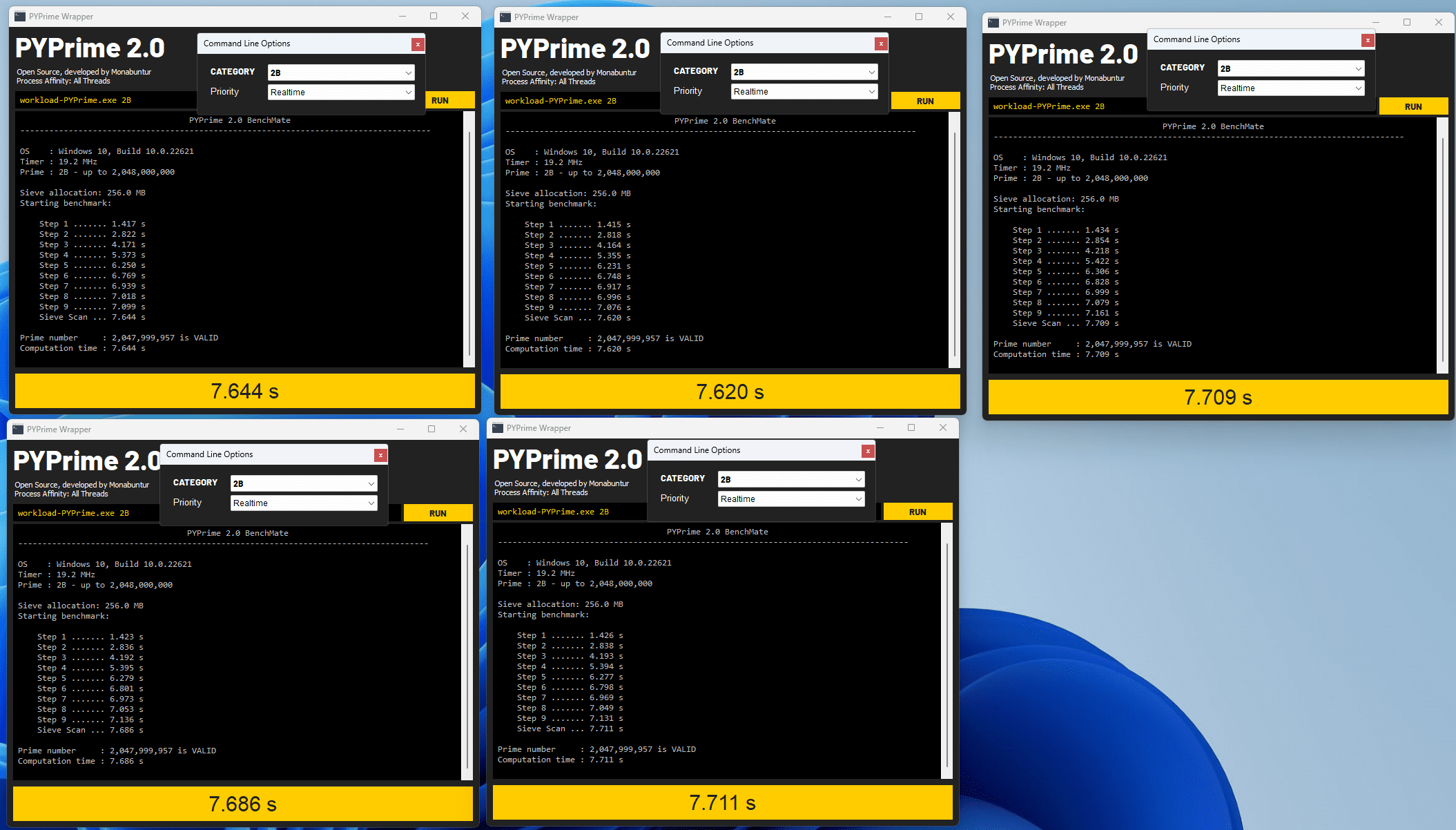Minimize the PYPrime window showing 7.686 s

click(x=400, y=429)
